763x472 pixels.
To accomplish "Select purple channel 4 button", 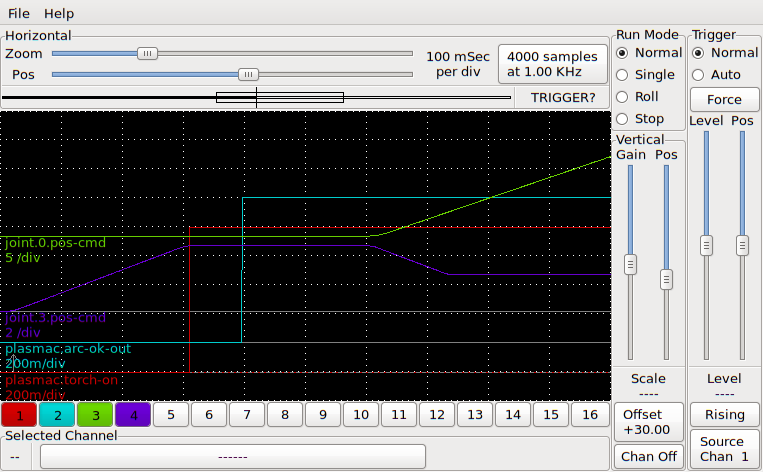I will point(133,415).
